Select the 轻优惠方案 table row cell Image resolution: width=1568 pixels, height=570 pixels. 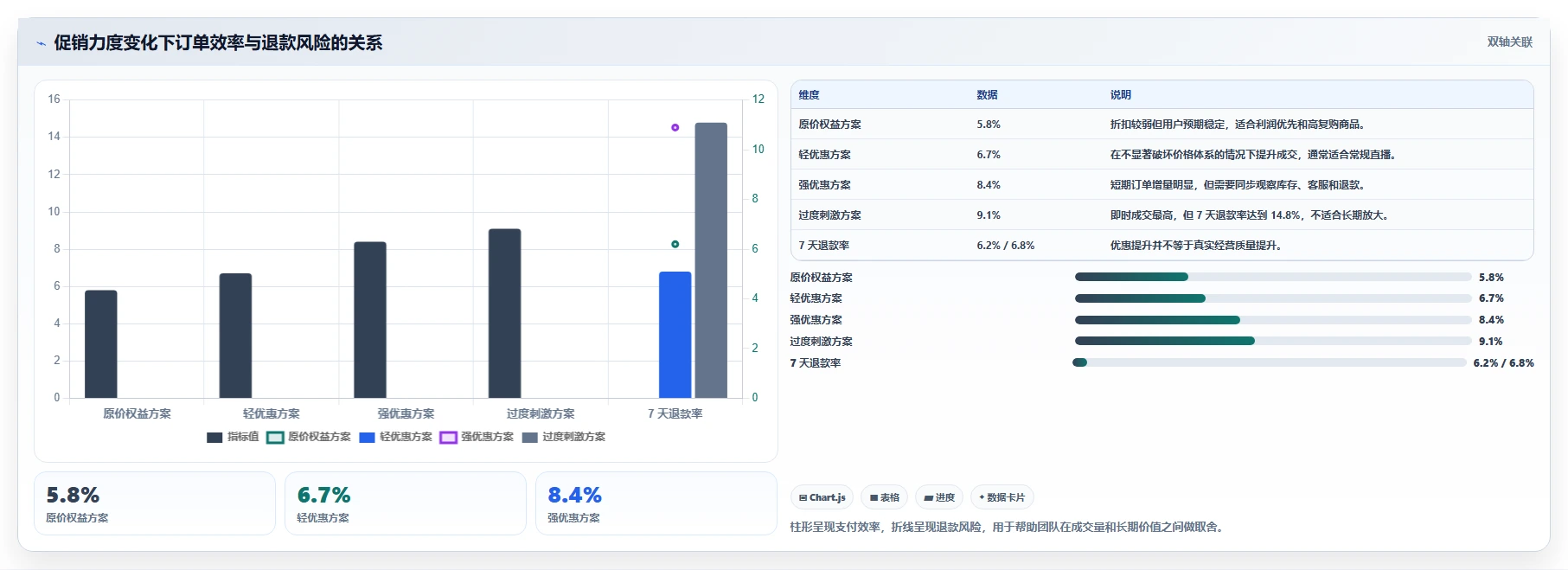[824, 155]
